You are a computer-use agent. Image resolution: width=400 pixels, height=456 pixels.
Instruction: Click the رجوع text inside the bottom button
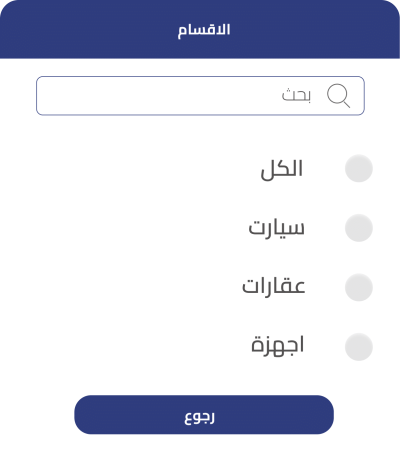click(x=199, y=416)
